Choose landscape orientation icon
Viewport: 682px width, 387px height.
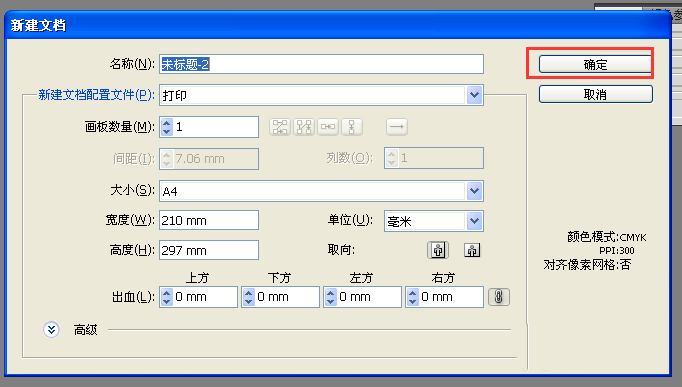click(472, 250)
